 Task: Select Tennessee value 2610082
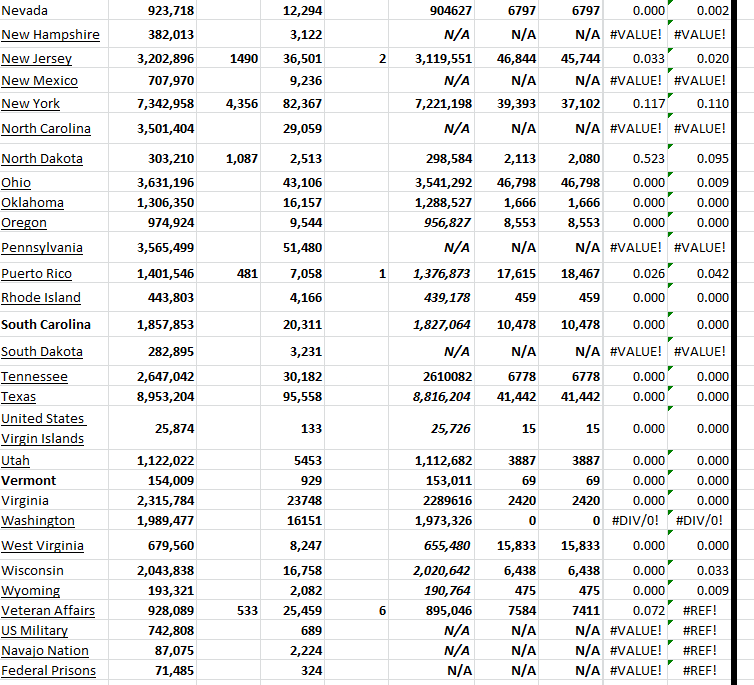pyautogui.click(x=431, y=377)
